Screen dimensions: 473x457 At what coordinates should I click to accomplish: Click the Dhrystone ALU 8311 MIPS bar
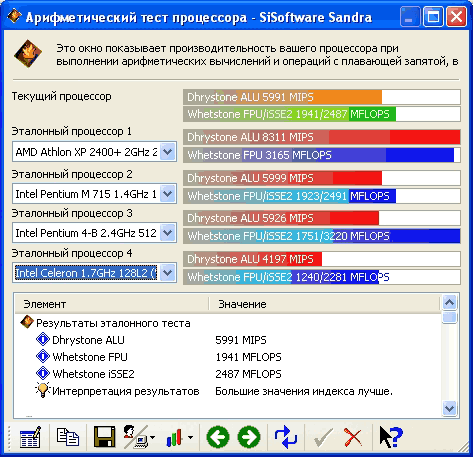tap(322, 137)
